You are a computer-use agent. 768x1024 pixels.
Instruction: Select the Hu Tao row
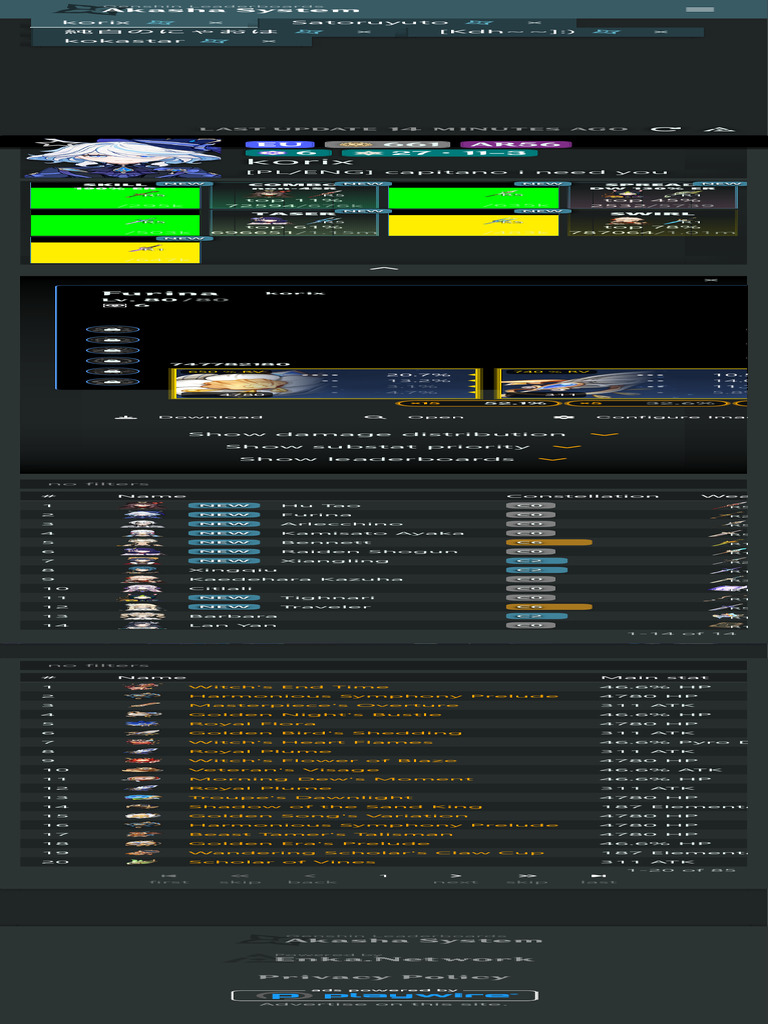(383, 505)
